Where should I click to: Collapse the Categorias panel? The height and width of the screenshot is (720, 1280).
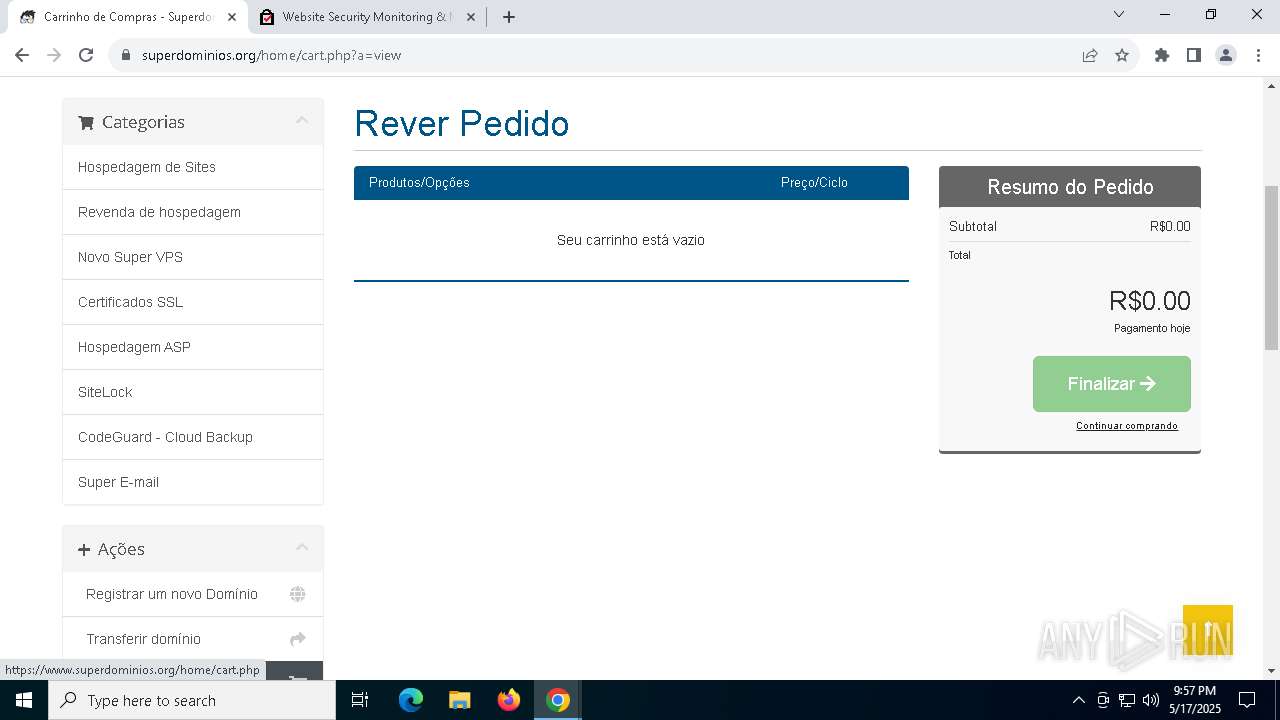[301, 121]
